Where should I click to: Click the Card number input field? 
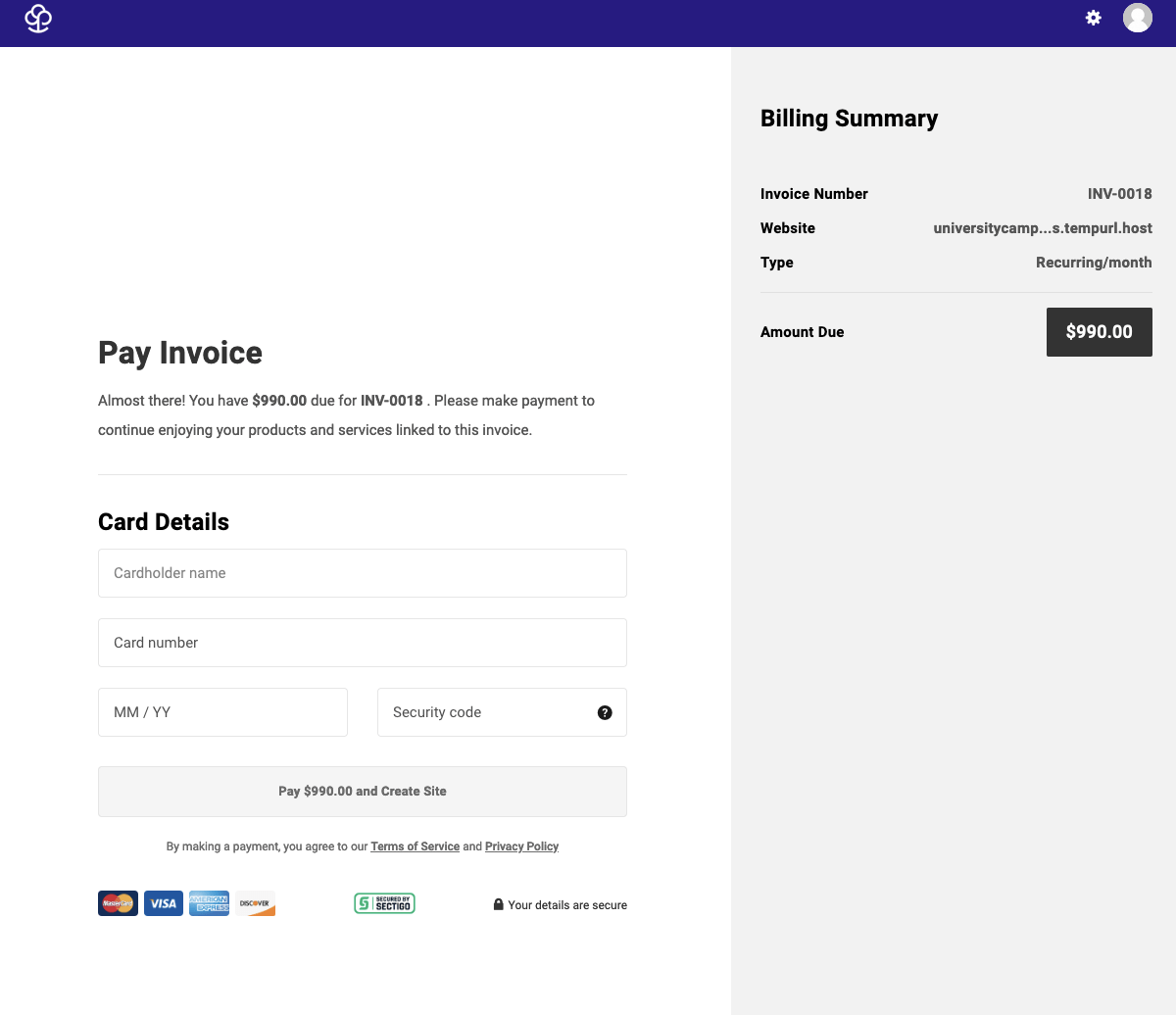[362, 643]
